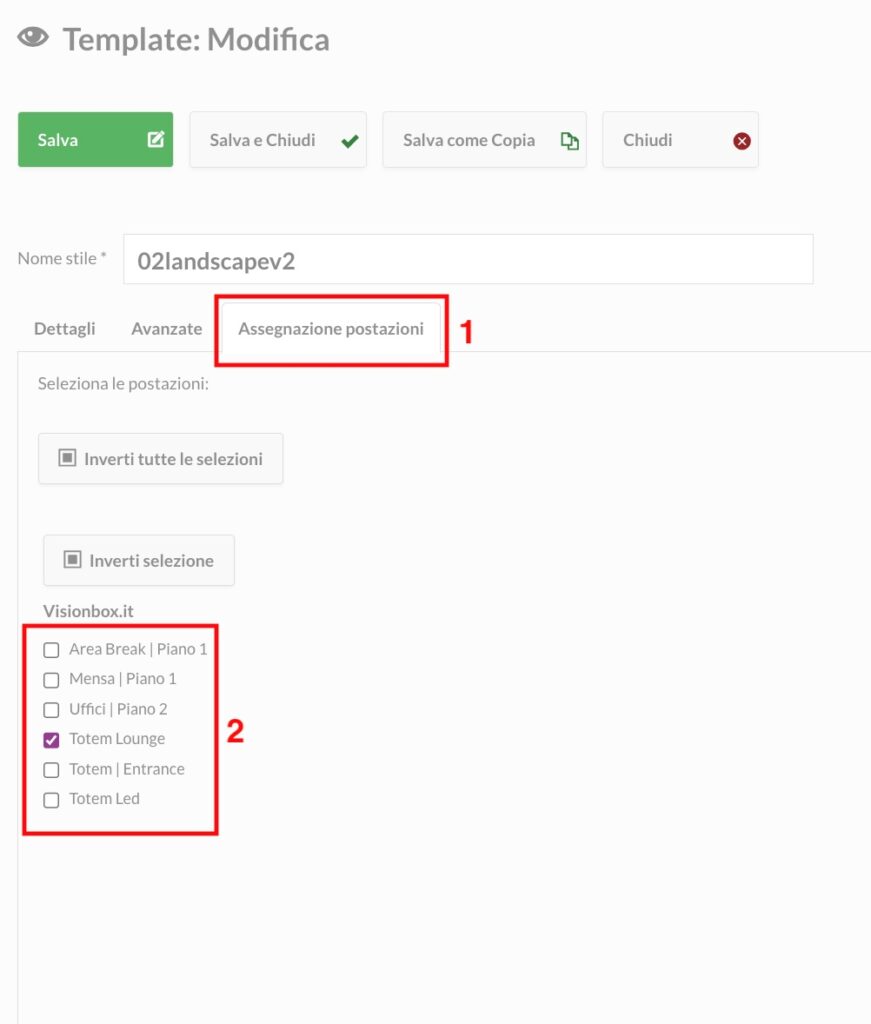
Task: Click the square icon on Inverti selezione
Action: (x=72, y=560)
